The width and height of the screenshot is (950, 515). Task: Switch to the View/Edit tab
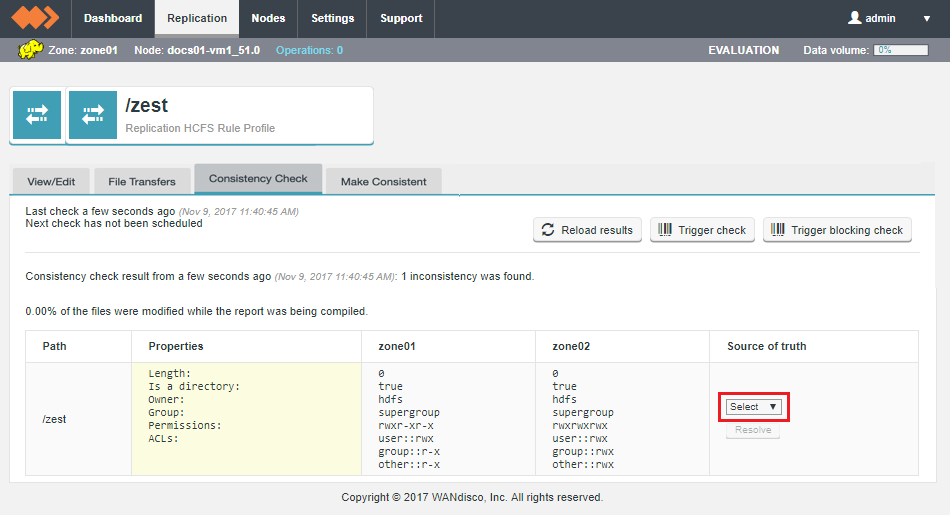(51, 181)
